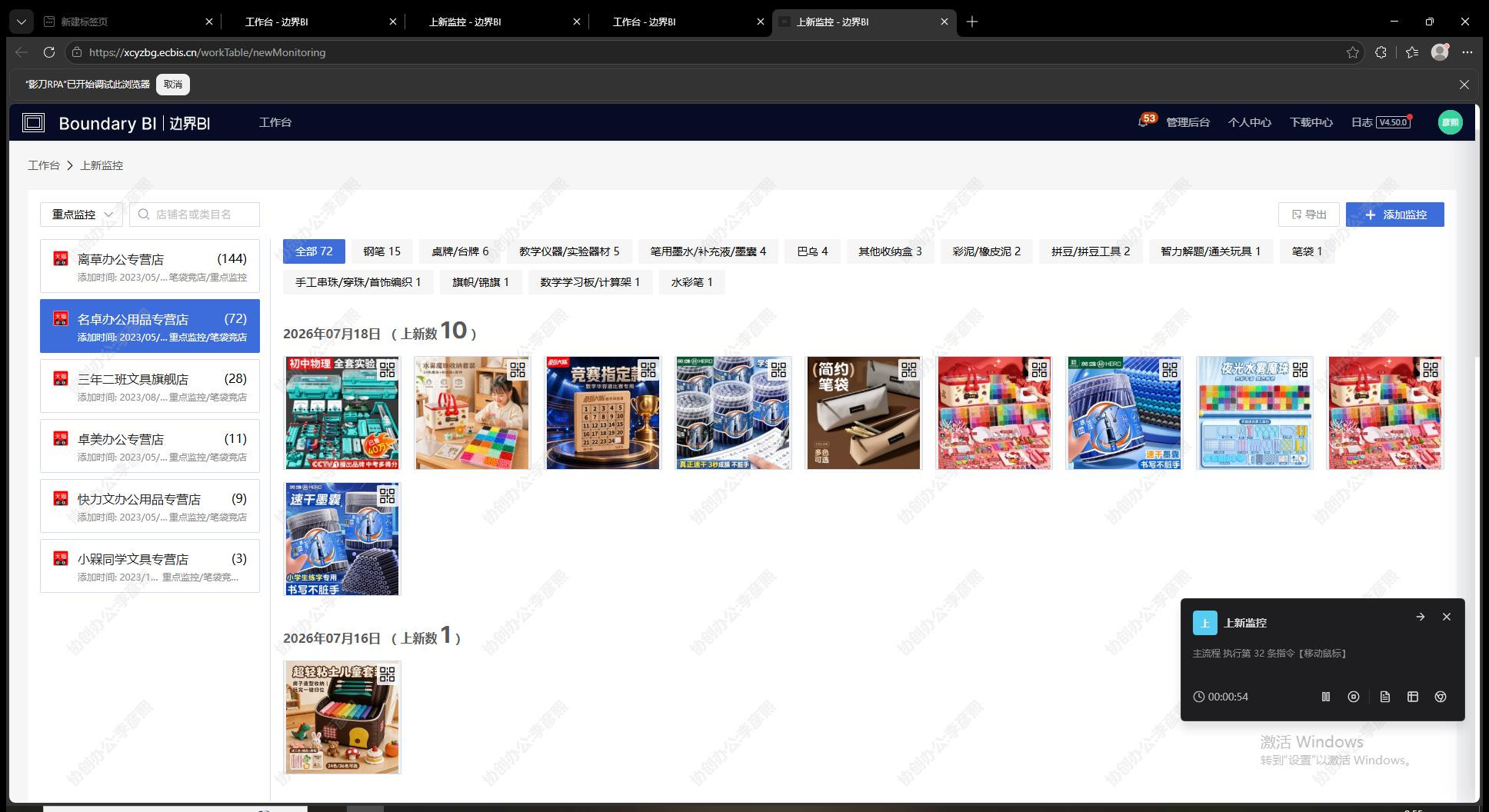Go back to the previous page
Image resolution: width=1489 pixels, height=812 pixels.
click(x=22, y=52)
